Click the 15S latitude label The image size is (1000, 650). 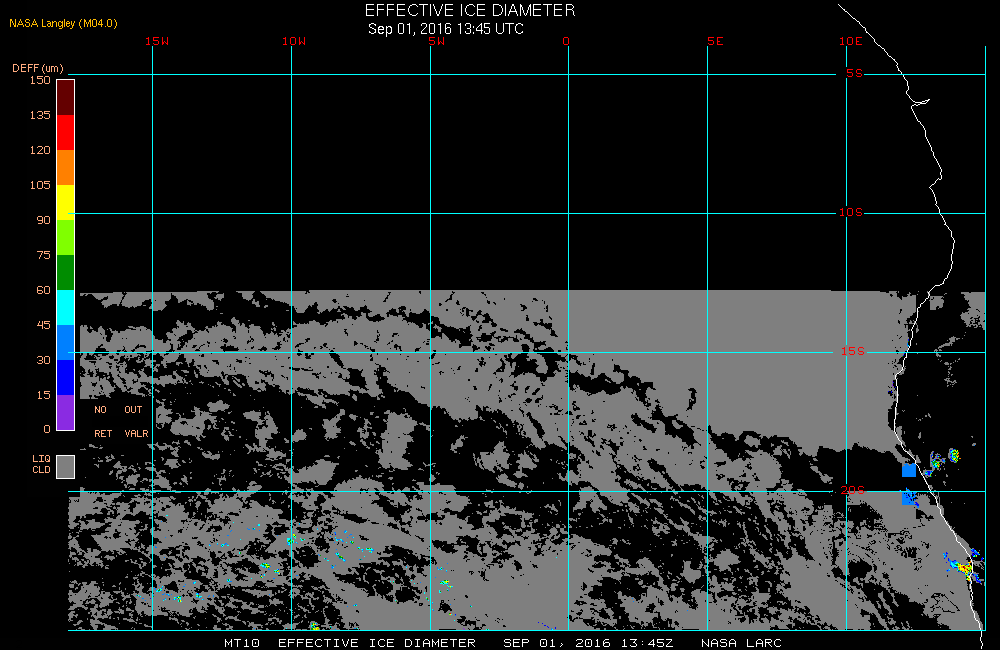click(x=853, y=351)
